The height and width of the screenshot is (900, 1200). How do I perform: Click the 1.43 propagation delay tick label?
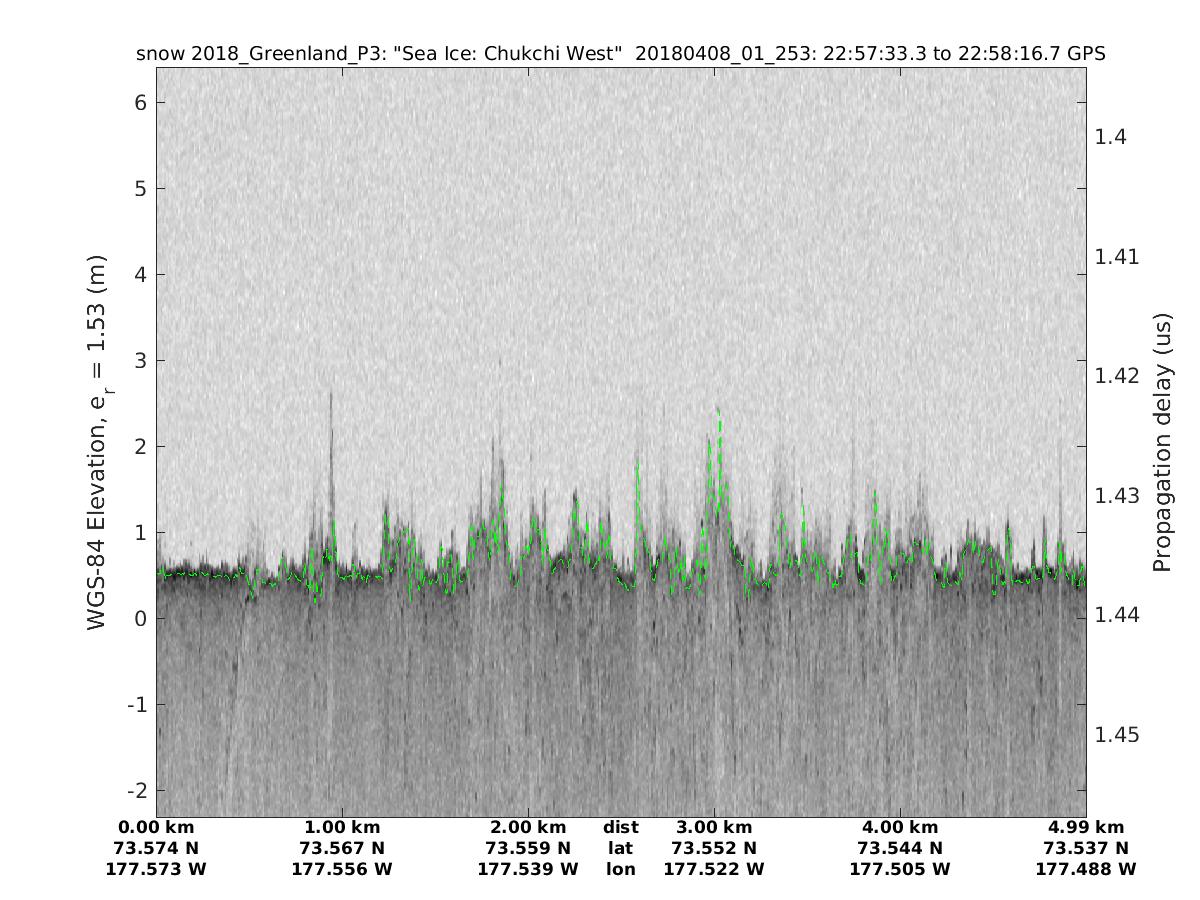pos(1116,496)
